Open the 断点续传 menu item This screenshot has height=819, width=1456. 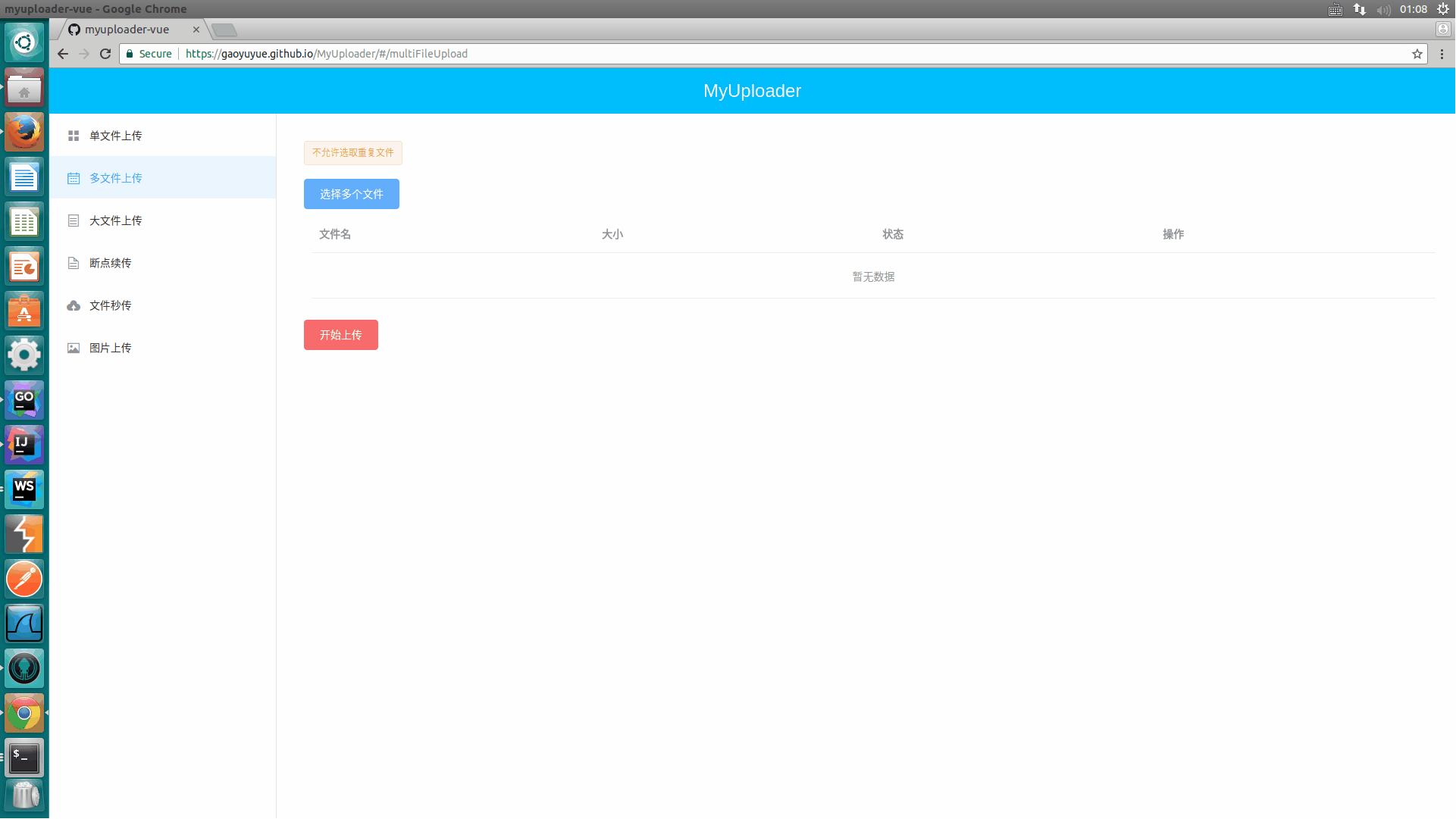pos(111,263)
